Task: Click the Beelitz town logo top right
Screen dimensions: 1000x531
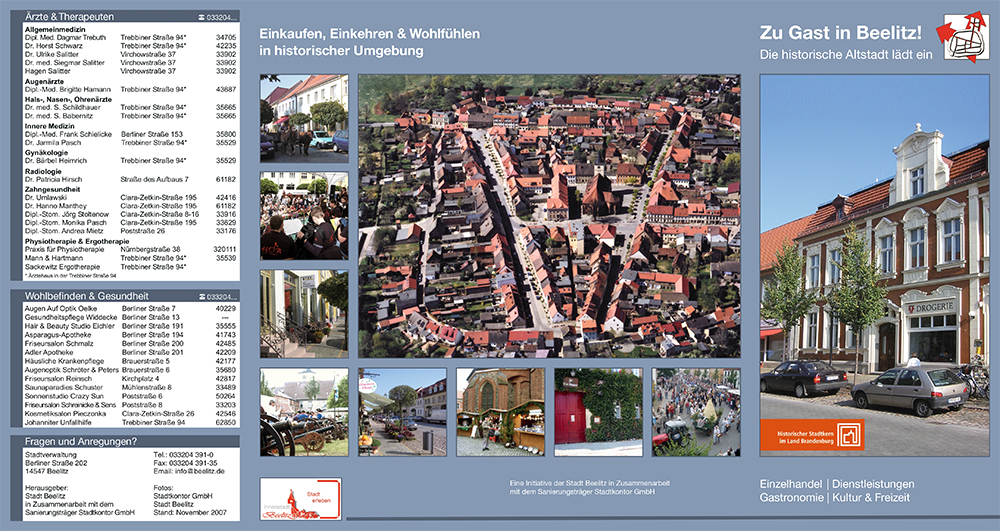Action: tap(960, 38)
